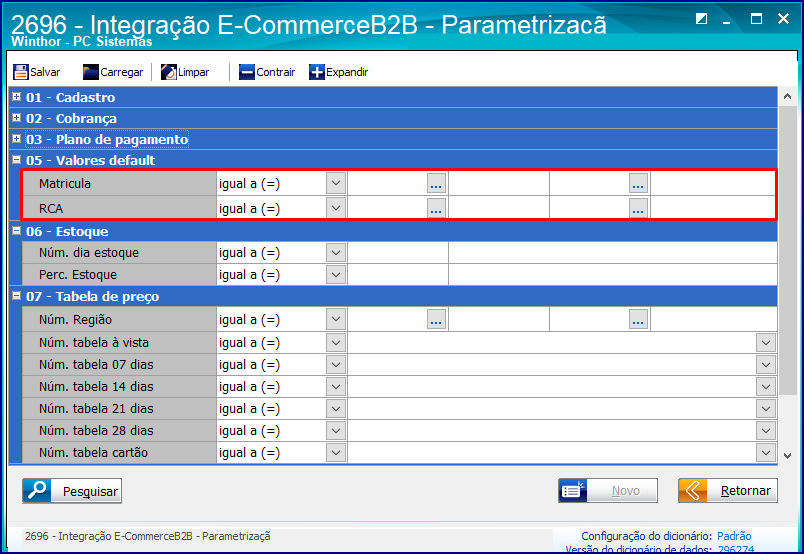Open first lookup button in Matricula row

point(436,184)
